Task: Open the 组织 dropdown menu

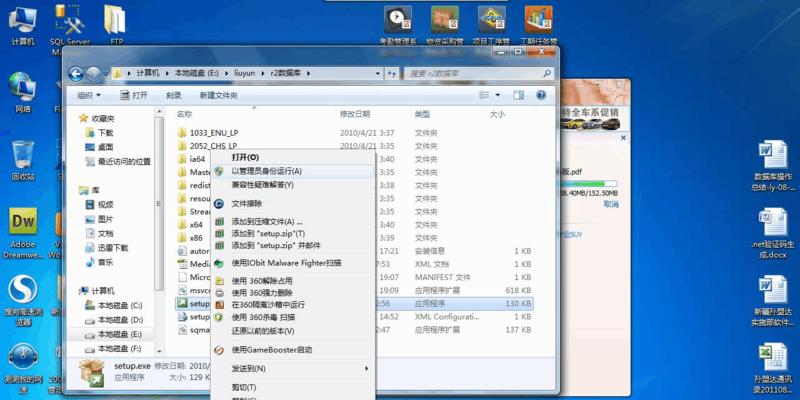Action: click(x=89, y=95)
